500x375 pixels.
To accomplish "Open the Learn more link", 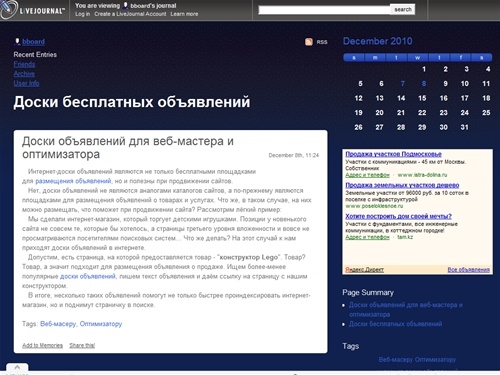I will click(184, 14).
